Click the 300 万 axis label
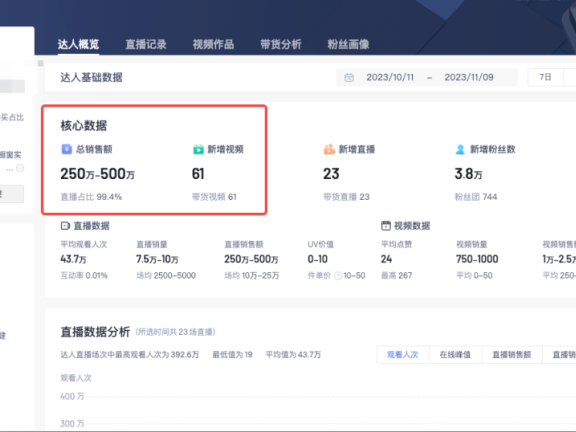Viewport: 576px width, 432px height. tap(72, 424)
